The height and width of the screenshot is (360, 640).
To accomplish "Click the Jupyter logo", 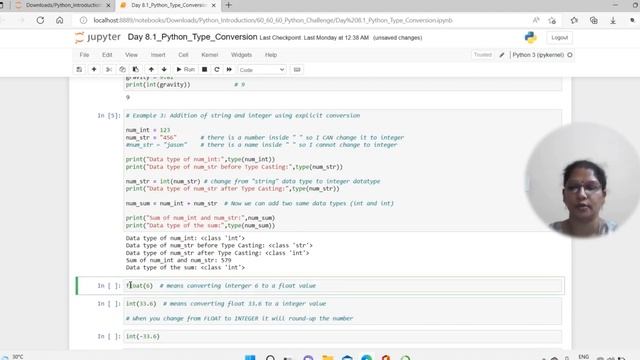I will click(98, 37).
